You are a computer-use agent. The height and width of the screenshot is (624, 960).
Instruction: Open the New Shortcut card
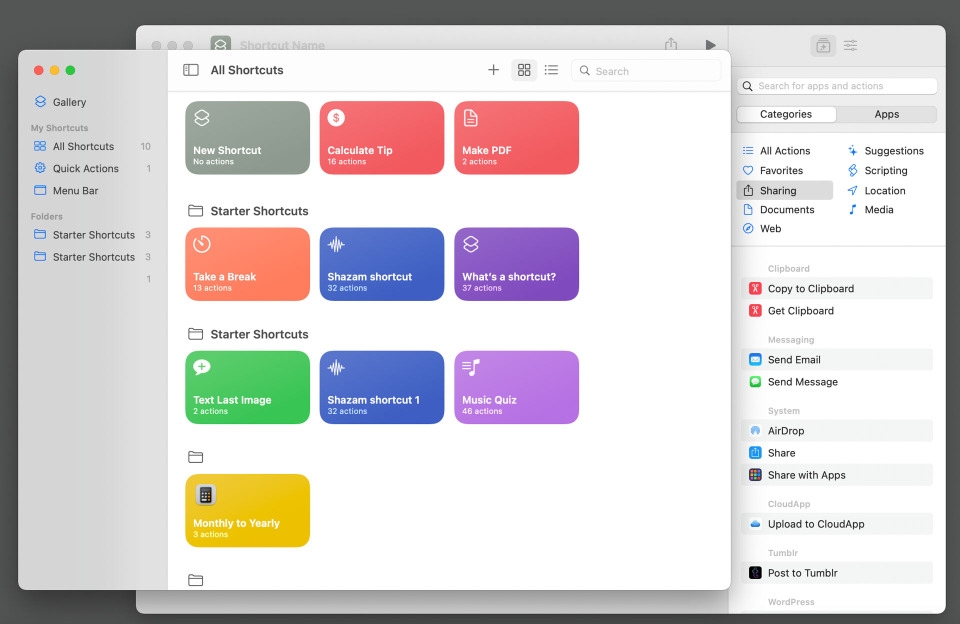tap(247, 138)
